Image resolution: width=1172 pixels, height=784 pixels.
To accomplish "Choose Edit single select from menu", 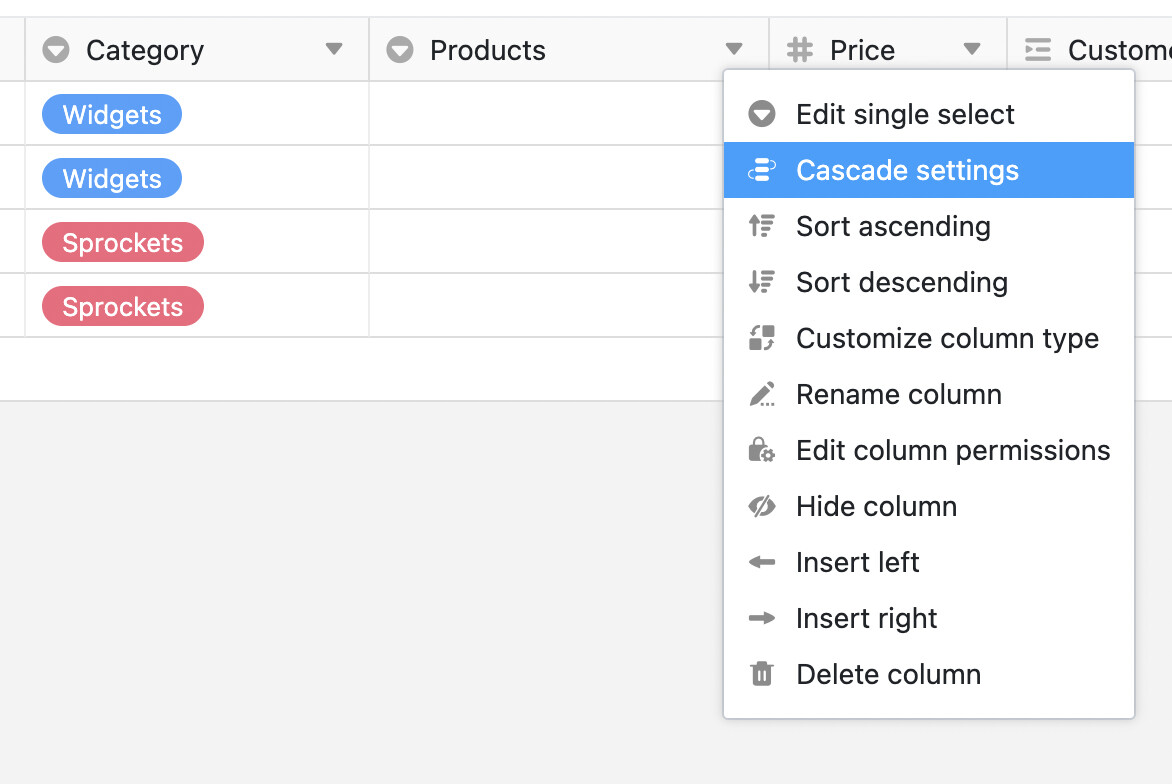I will click(x=905, y=115).
